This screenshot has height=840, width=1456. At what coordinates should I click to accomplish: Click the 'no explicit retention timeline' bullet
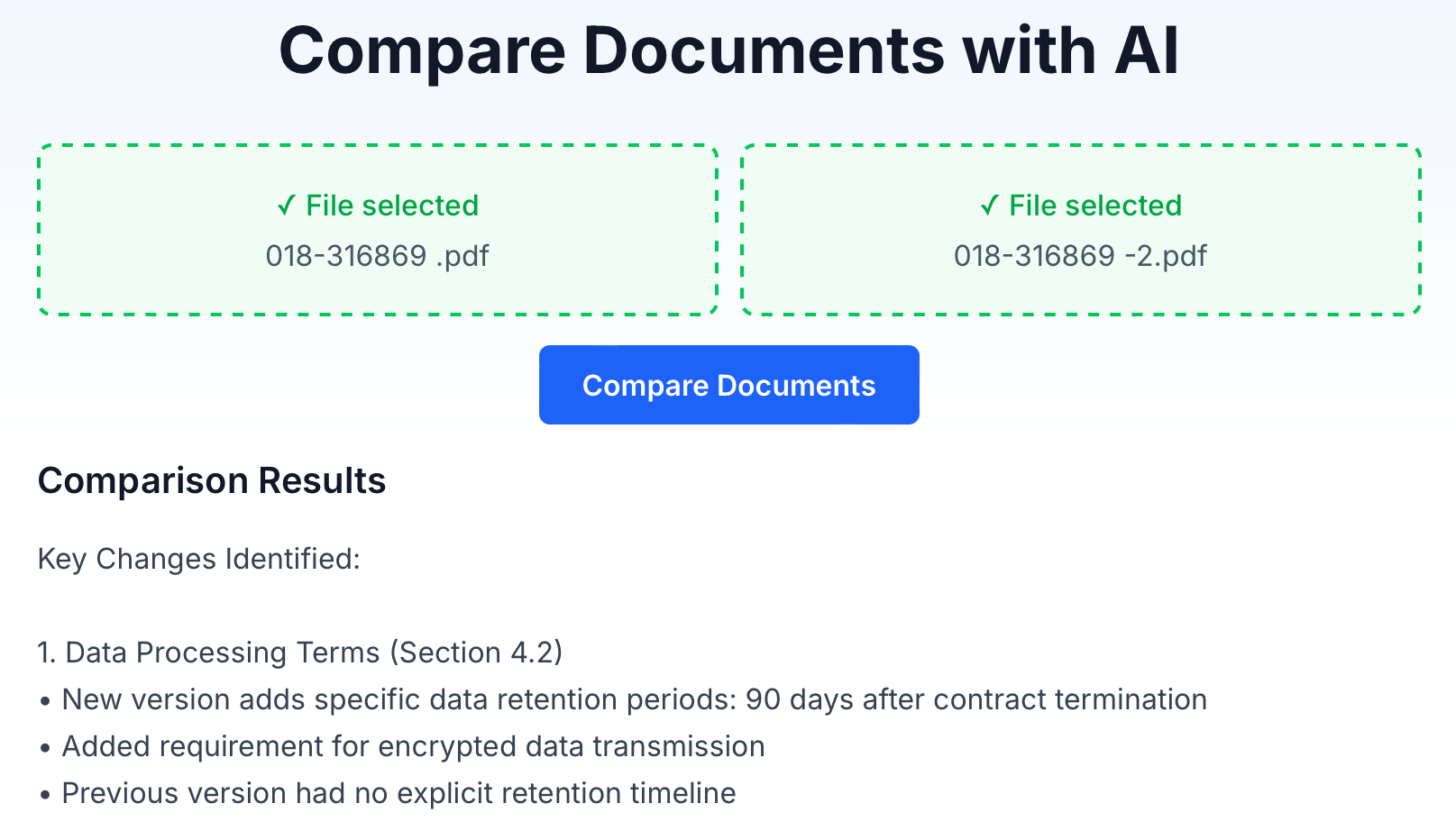[x=388, y=793]
